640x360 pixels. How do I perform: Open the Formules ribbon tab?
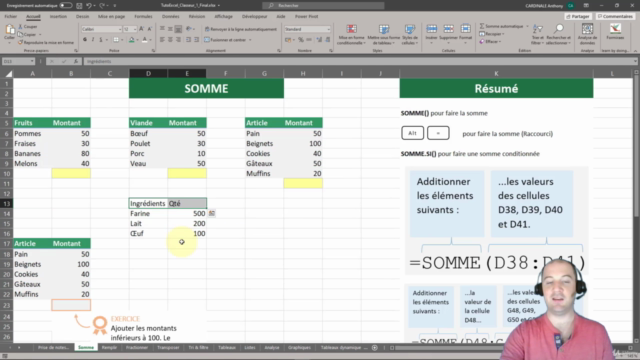click(143, 16)
